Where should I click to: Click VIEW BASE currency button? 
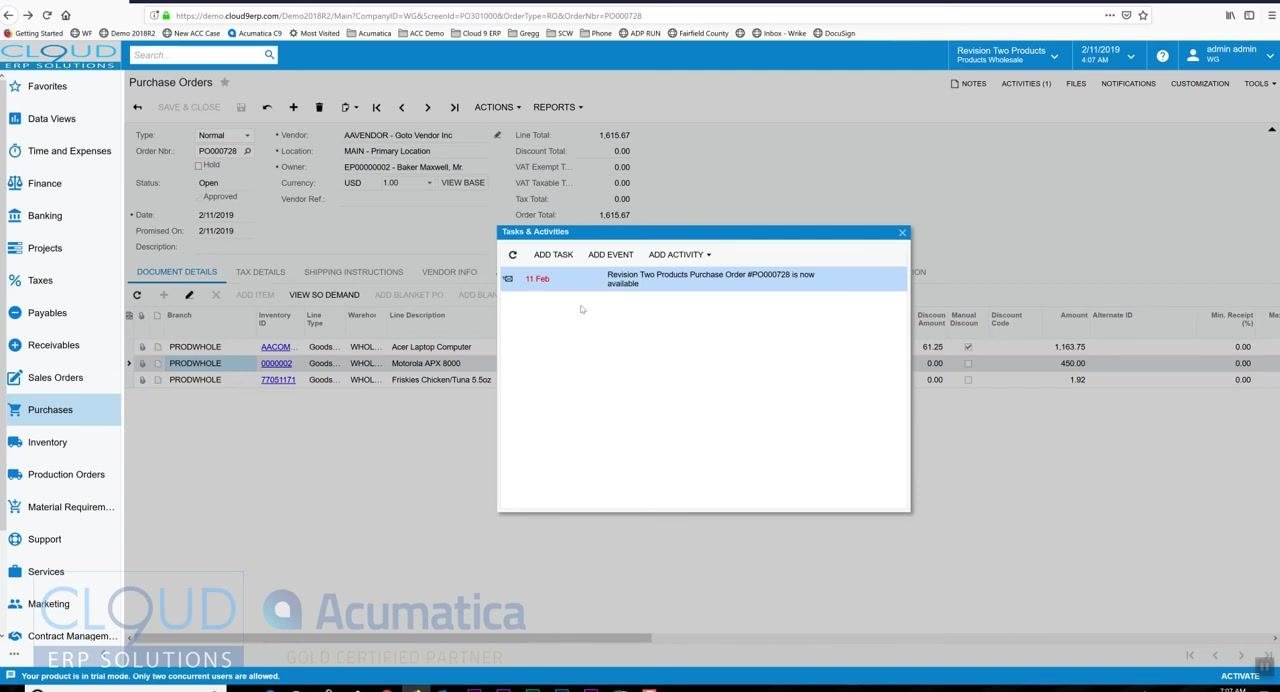coord(463,183)
